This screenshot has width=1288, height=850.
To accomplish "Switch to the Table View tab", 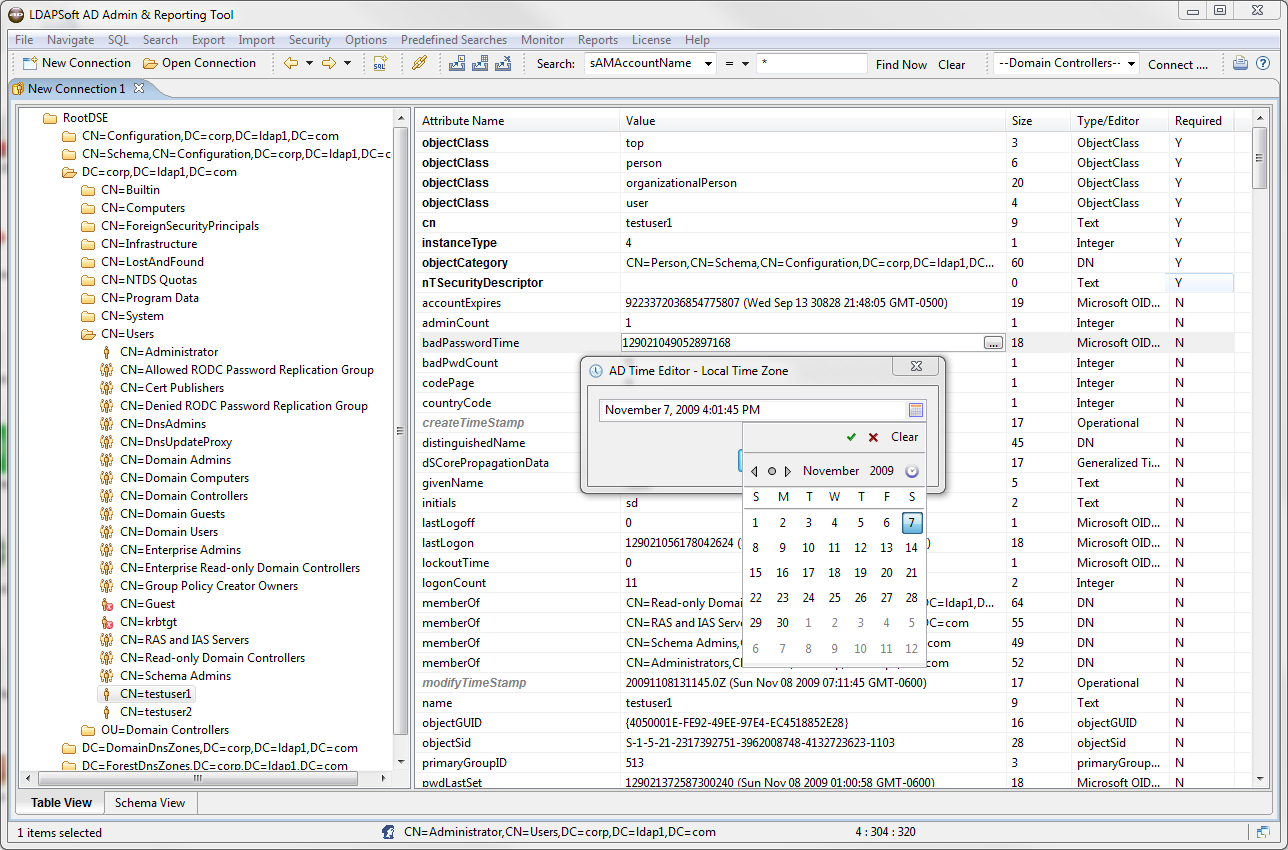I will point(61,802).
